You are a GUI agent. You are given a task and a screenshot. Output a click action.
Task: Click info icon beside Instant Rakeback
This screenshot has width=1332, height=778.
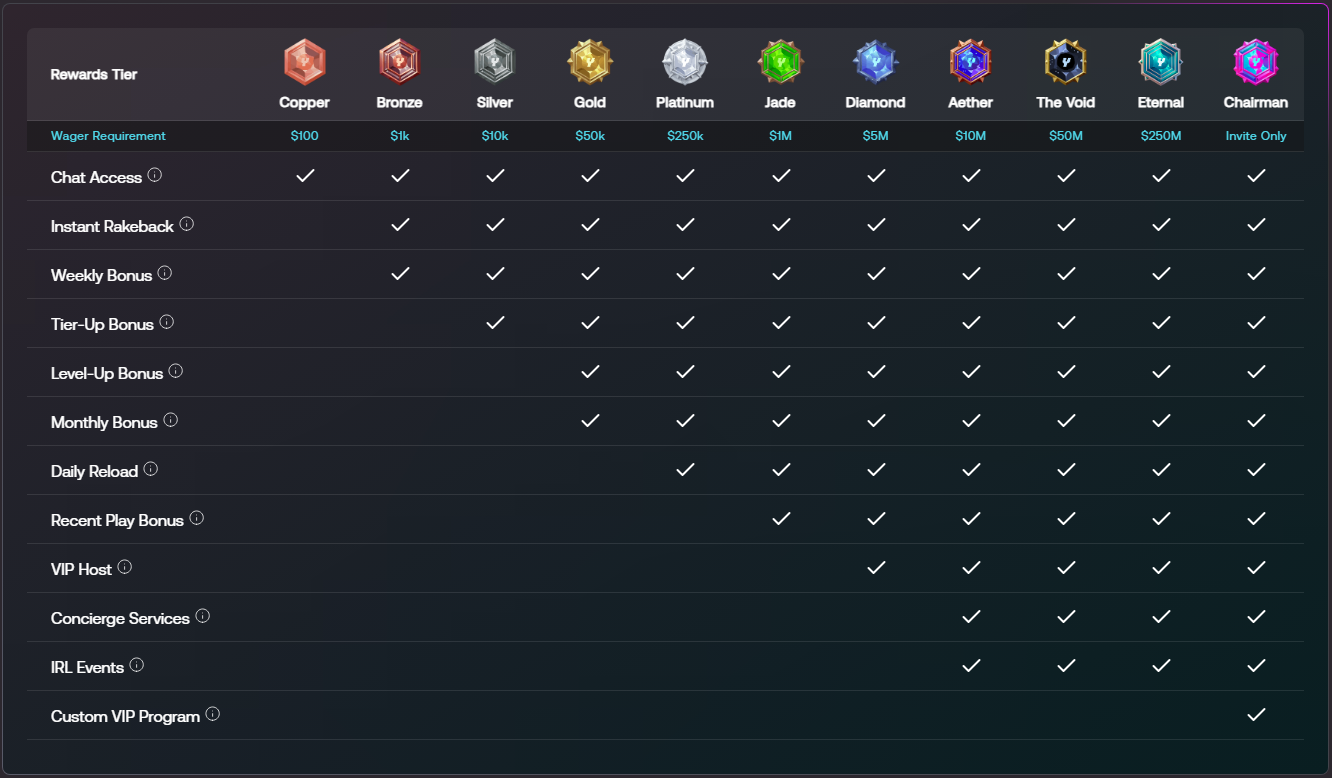[x=187, y=224]
